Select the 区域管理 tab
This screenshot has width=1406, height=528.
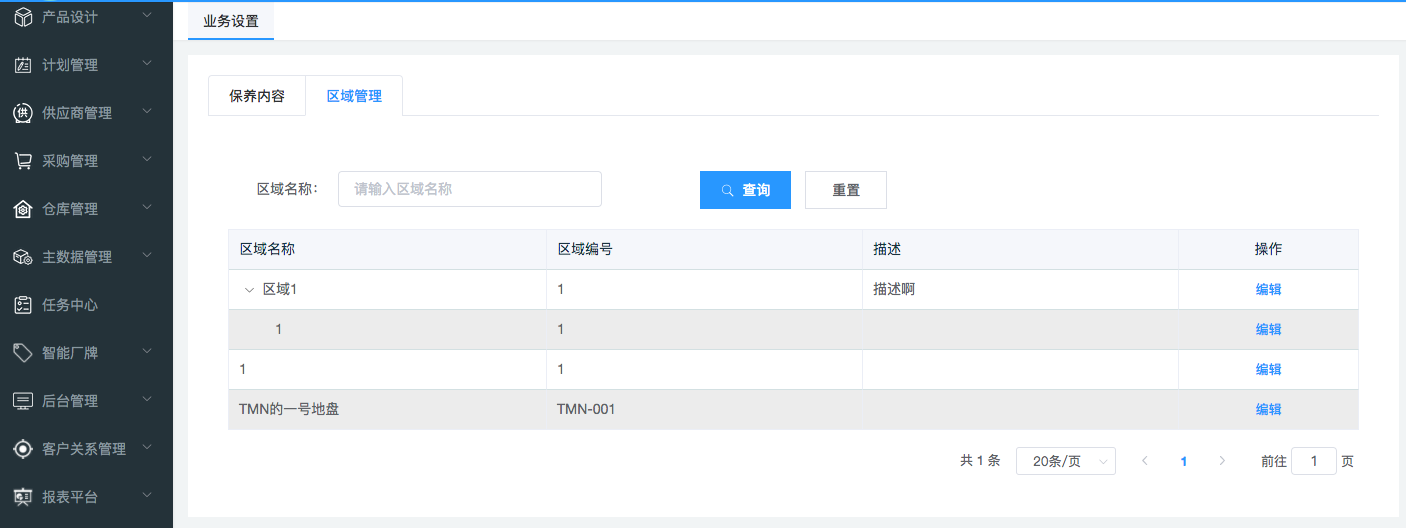[x=354, y=96]
